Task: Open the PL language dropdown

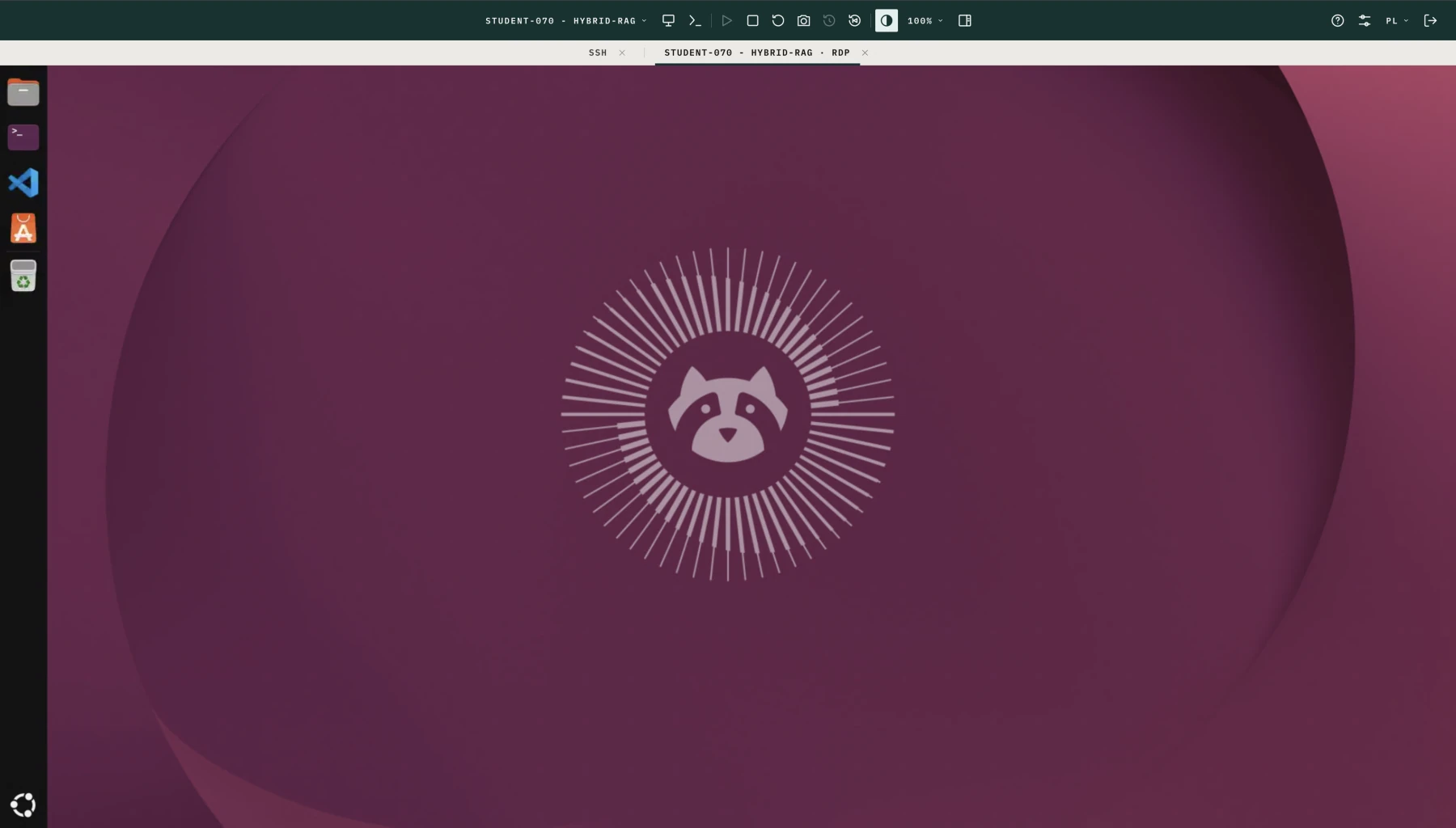Action: (1397, 21)
